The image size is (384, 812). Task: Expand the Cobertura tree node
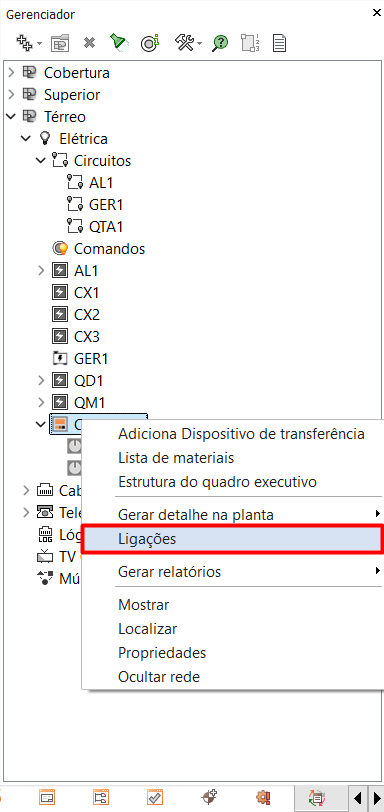tap(12, 72)
